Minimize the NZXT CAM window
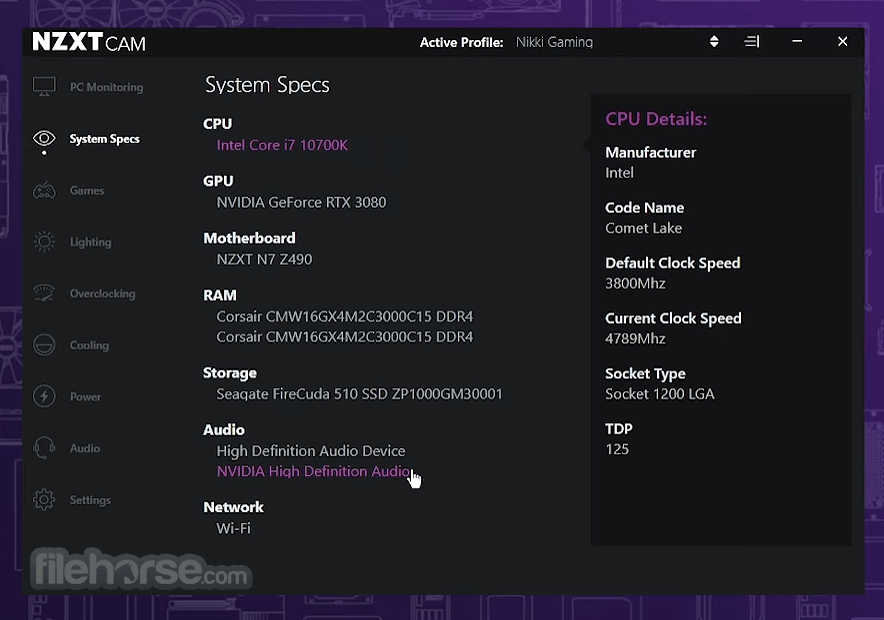884x620 pixels. (x=797, y=41)
